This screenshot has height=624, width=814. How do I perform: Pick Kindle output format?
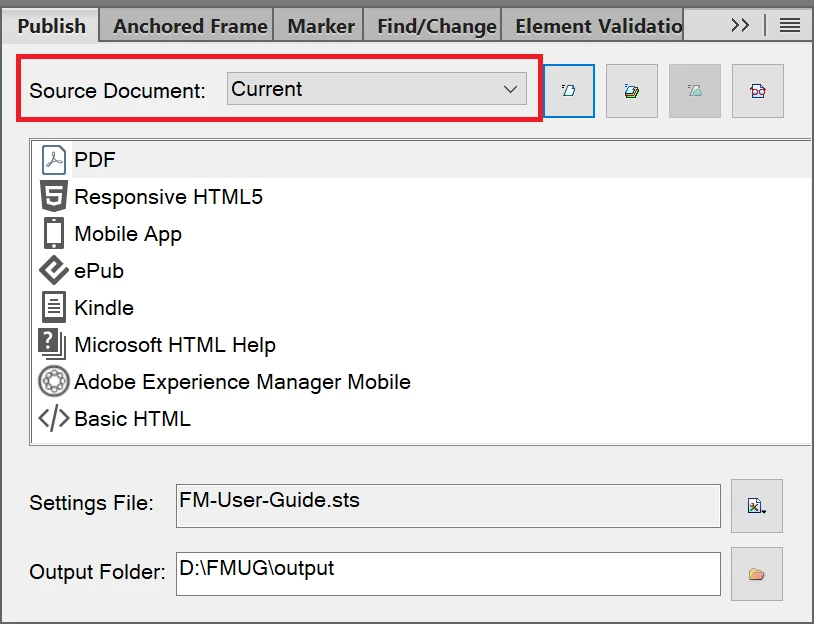[422, 307]
